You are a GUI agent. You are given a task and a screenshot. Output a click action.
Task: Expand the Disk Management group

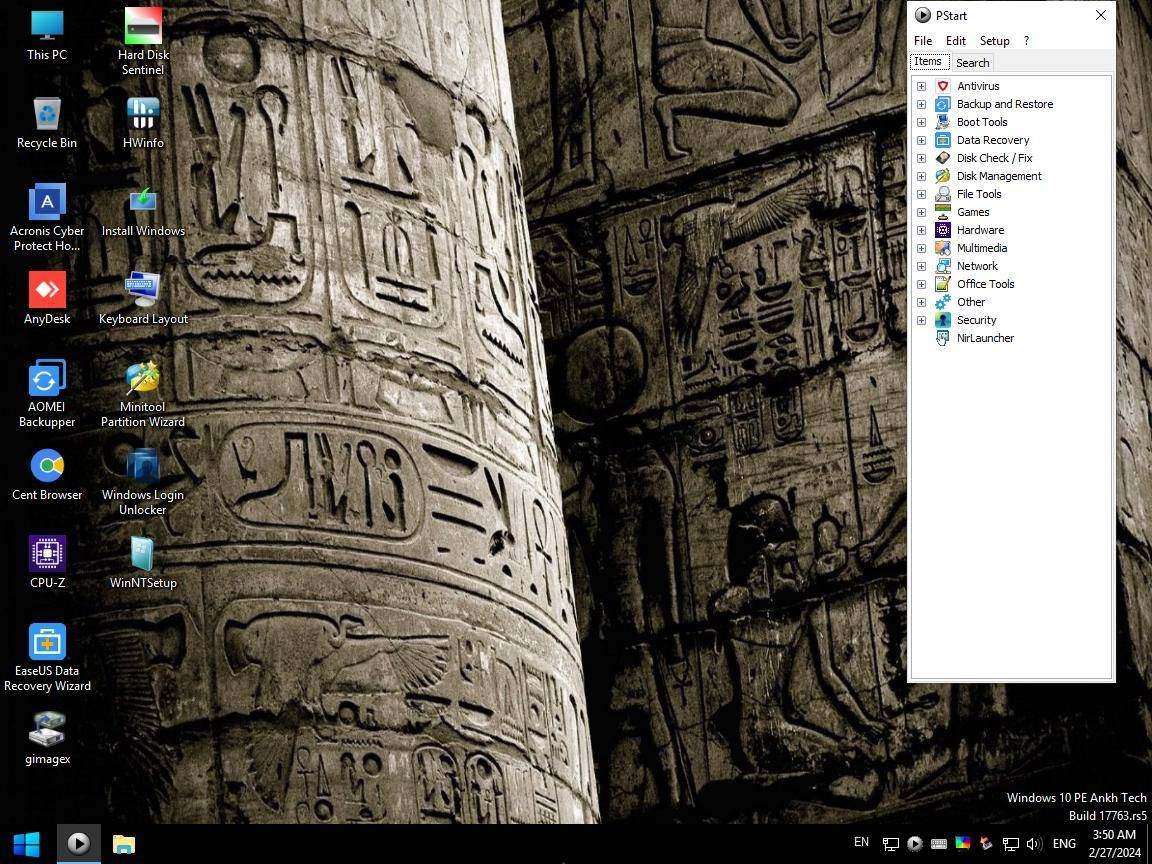click(921, 176)
